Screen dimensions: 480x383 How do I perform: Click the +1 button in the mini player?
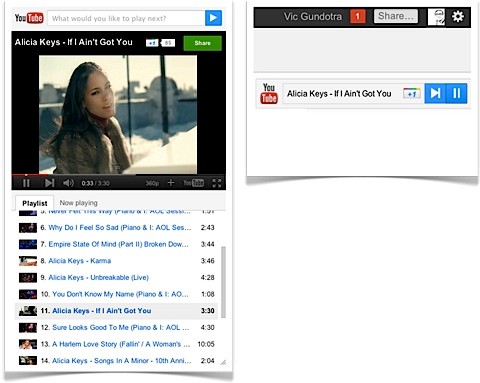click(411, 94)
